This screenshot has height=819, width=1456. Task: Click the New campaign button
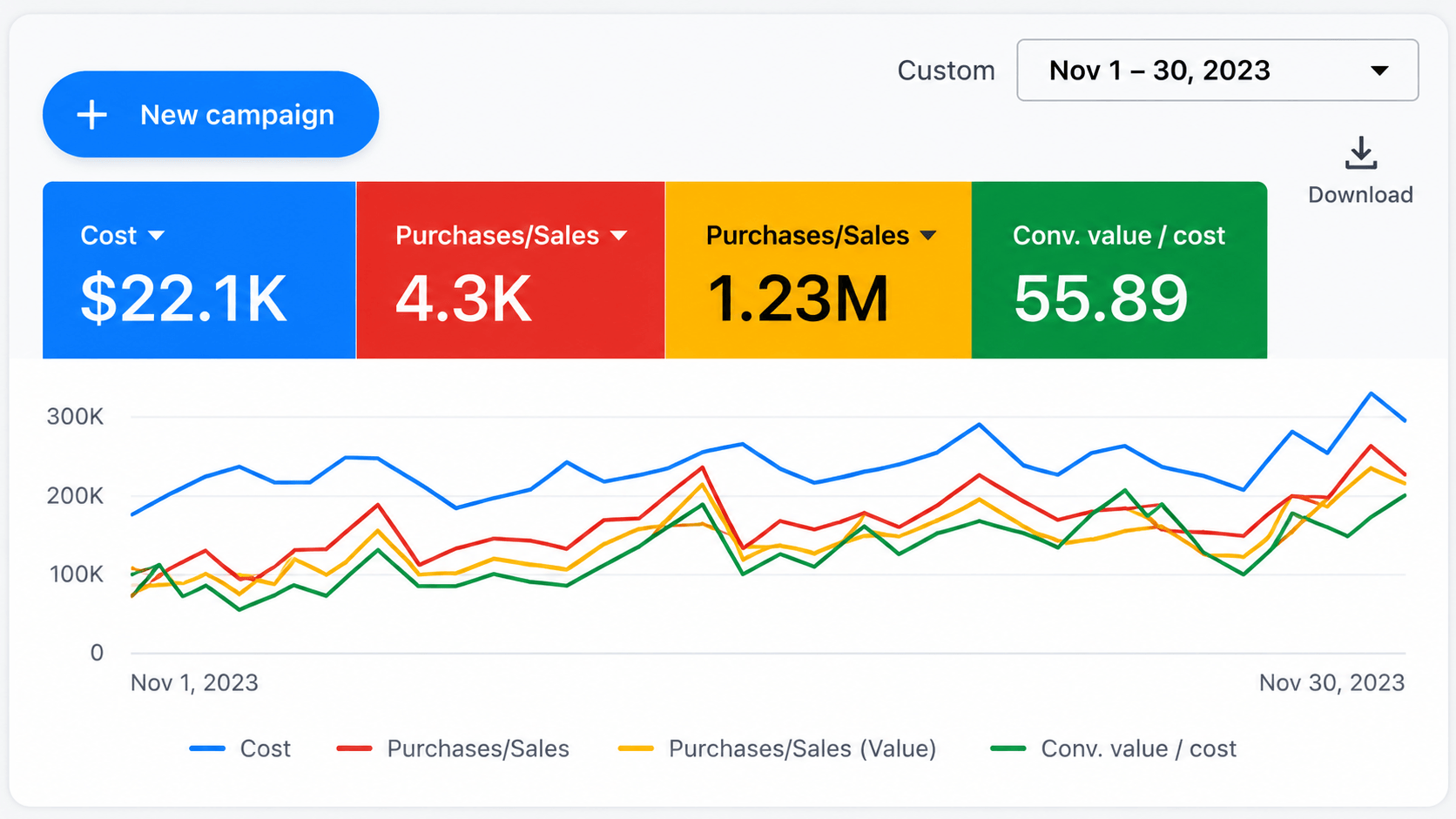(211, 114)
